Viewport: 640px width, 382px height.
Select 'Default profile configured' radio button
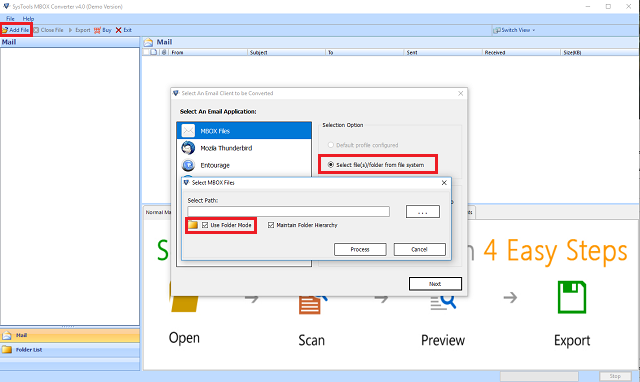[331, 145]
